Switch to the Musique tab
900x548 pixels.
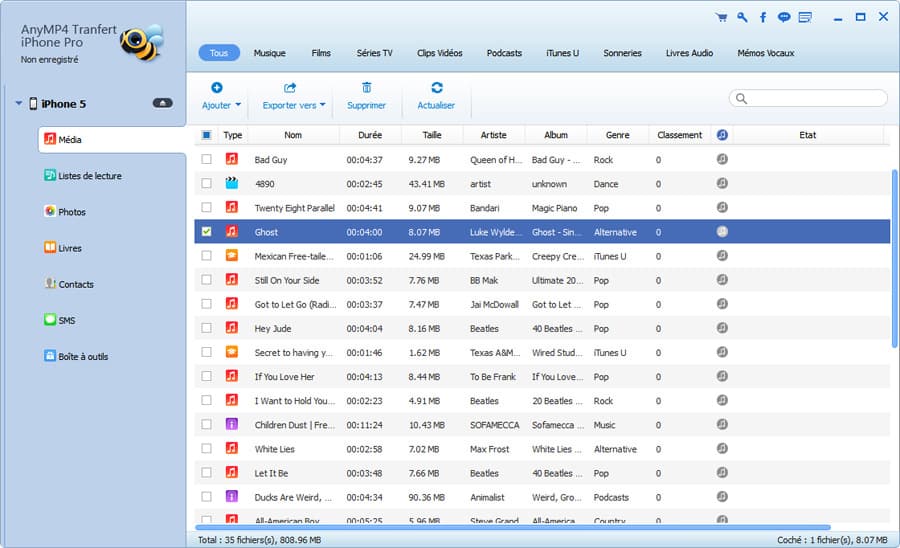pyautogui.click(x=269, y=53)
